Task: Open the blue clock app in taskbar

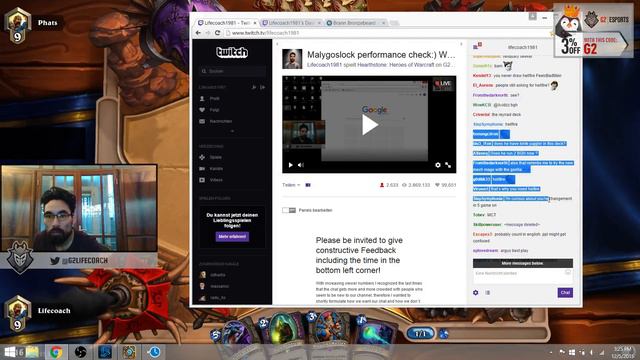Action: pyautogui.click(x=154, y=352)
